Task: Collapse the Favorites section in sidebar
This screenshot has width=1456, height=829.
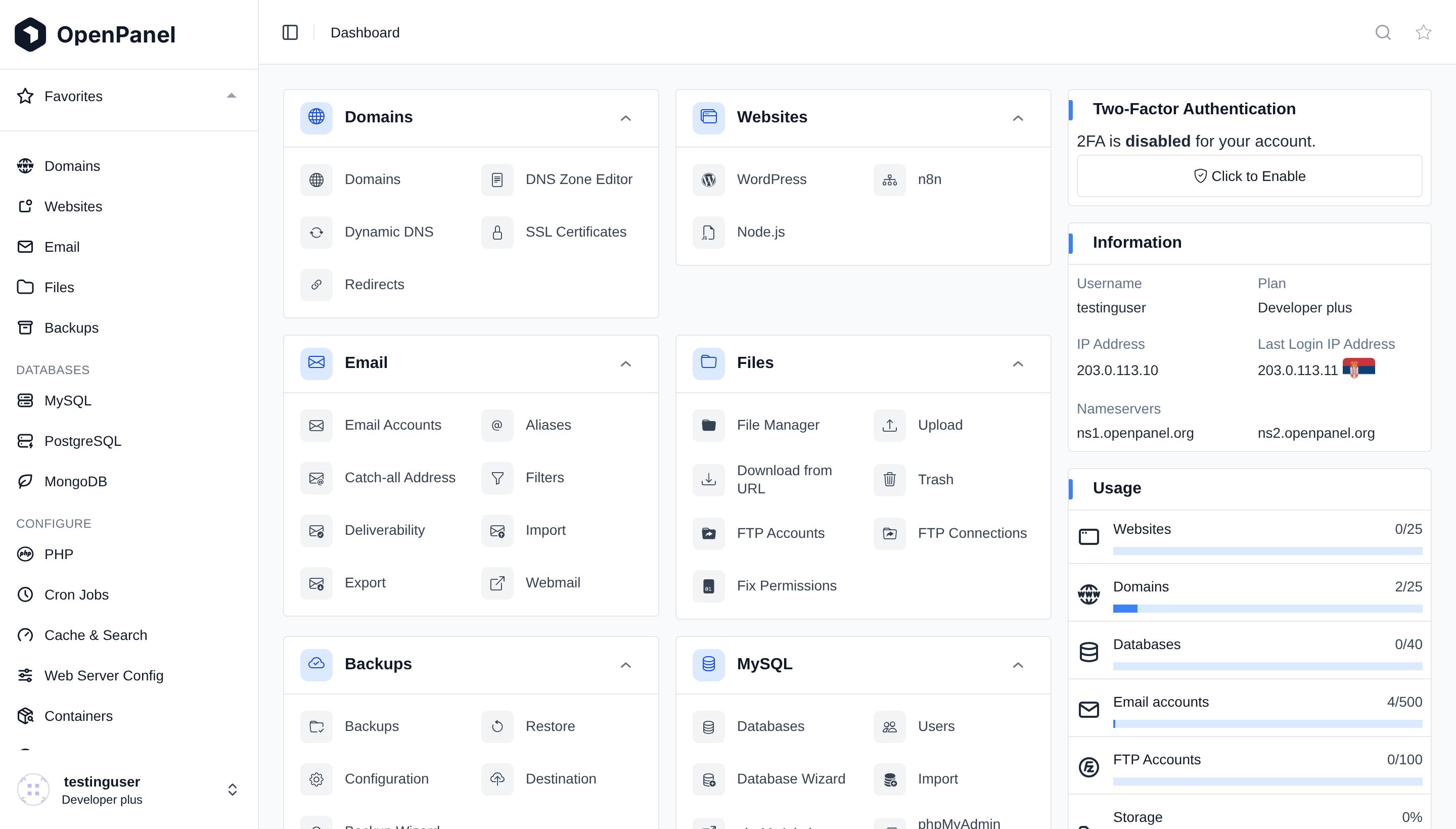Action: [x=231, y=96]
